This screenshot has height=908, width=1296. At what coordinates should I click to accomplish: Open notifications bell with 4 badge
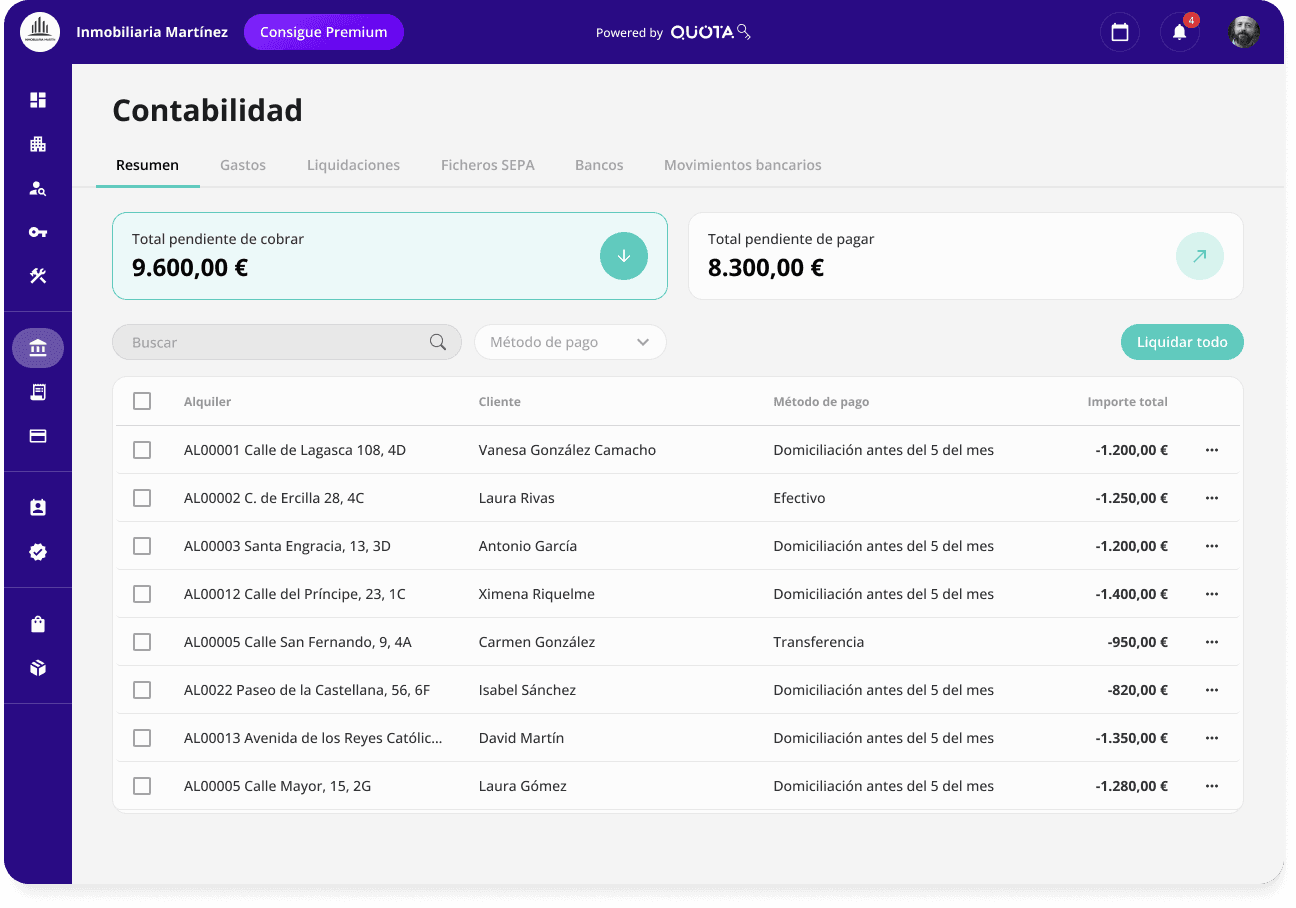point(1180,32)
